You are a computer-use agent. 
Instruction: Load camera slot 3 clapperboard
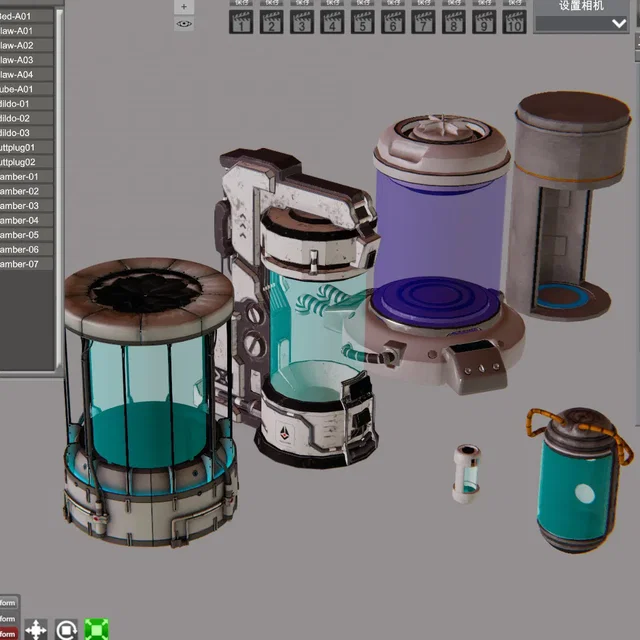click(x=302, y=22)
